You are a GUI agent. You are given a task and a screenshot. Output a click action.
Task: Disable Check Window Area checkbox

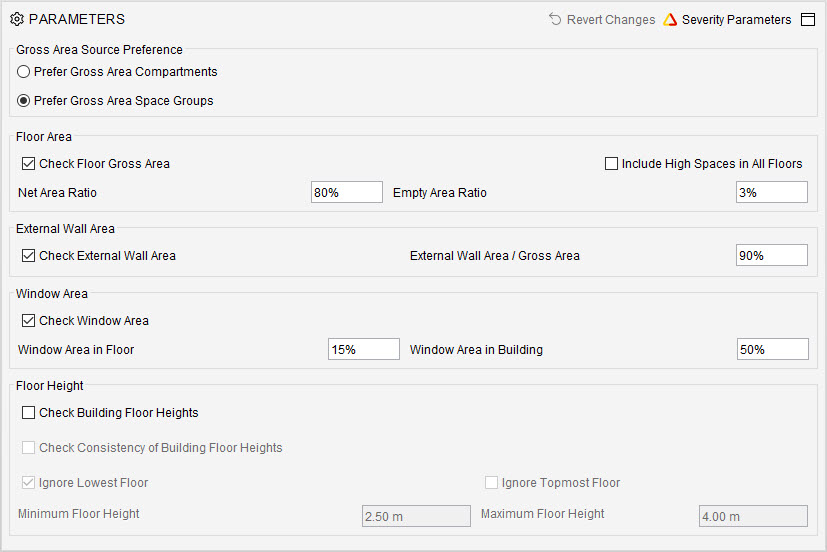click(x=28, y=321)
